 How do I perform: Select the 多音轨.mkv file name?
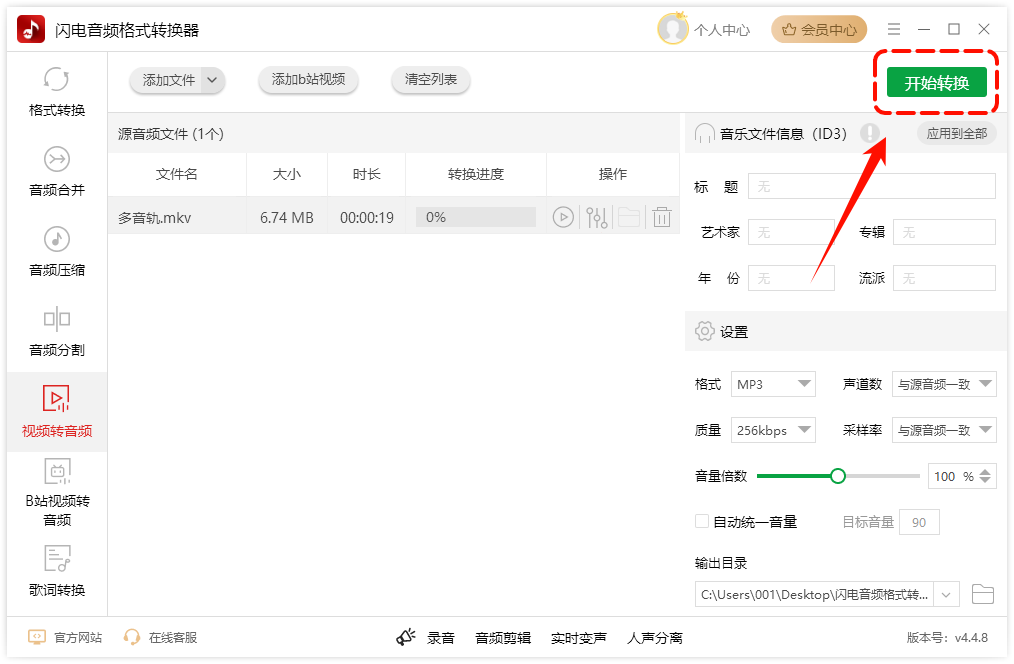tap(155, 218)
